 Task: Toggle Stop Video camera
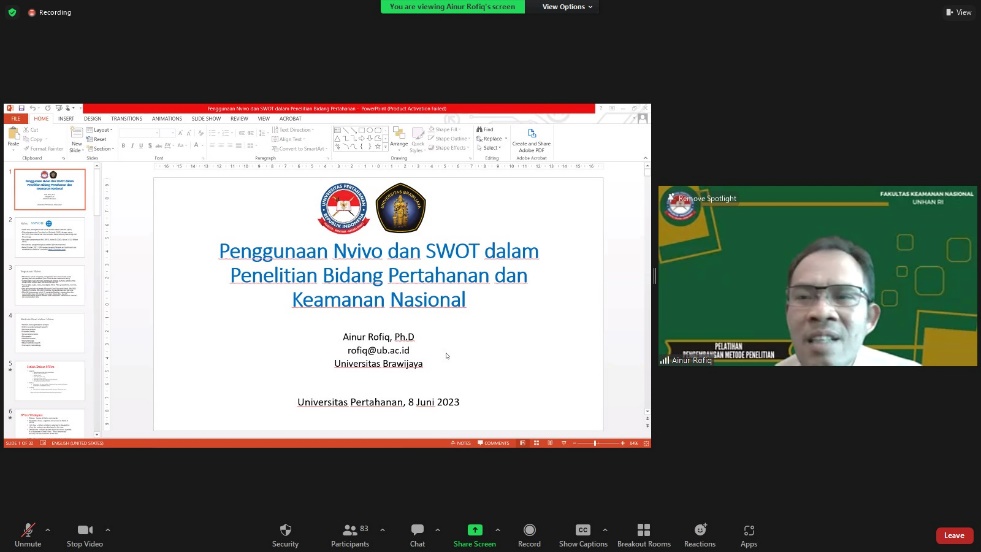[85, 530]
